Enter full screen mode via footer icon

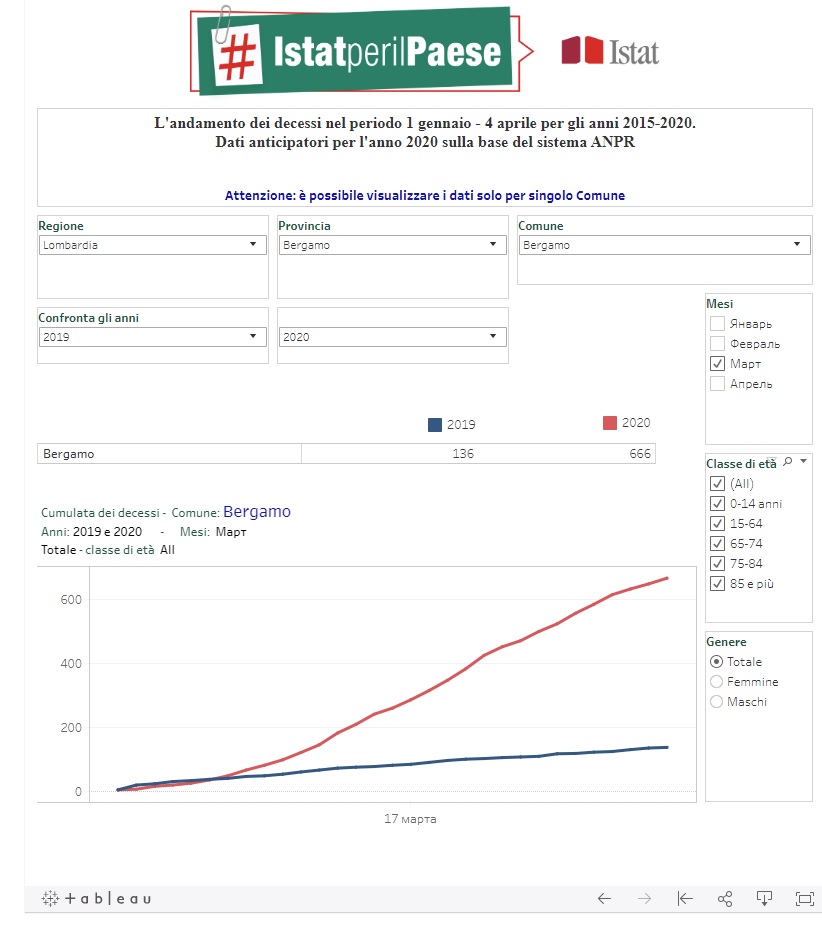(803, 898)
